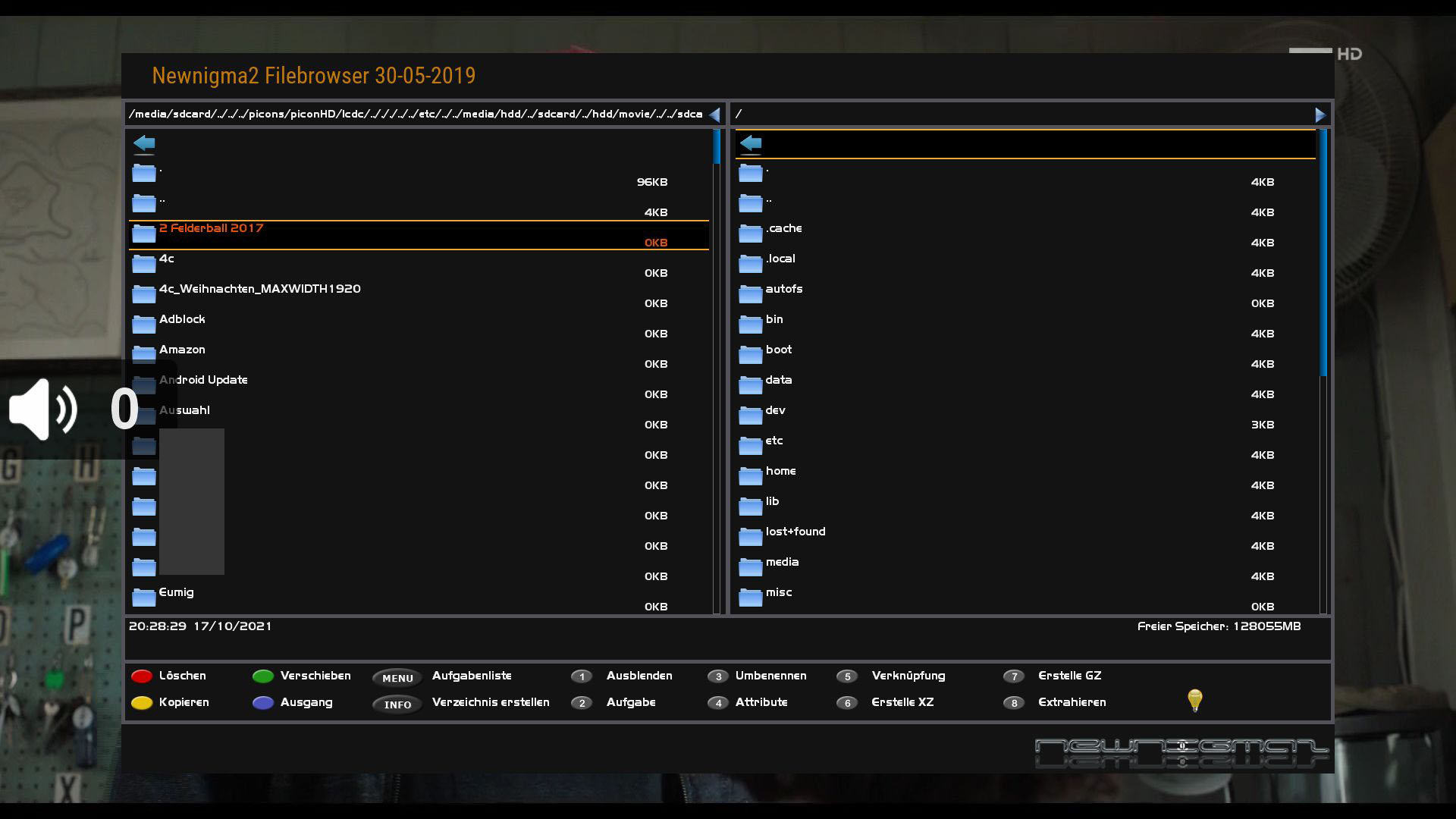Click the left path bar triangle arrow
This screenshot has width=1456, height=819.
click(x=714, y=115)
